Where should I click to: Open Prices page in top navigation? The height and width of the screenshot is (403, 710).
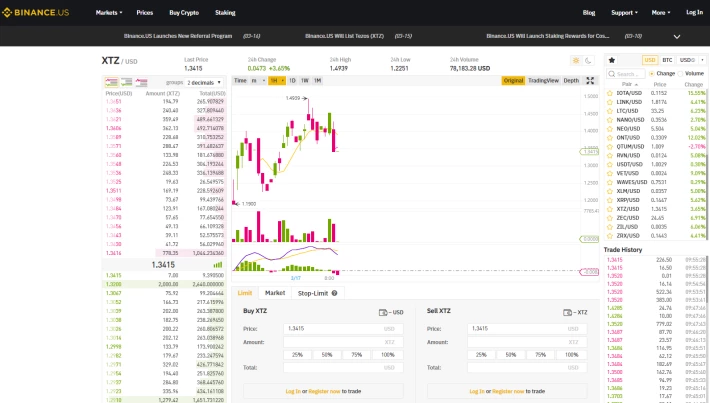(x=145, y=13)
